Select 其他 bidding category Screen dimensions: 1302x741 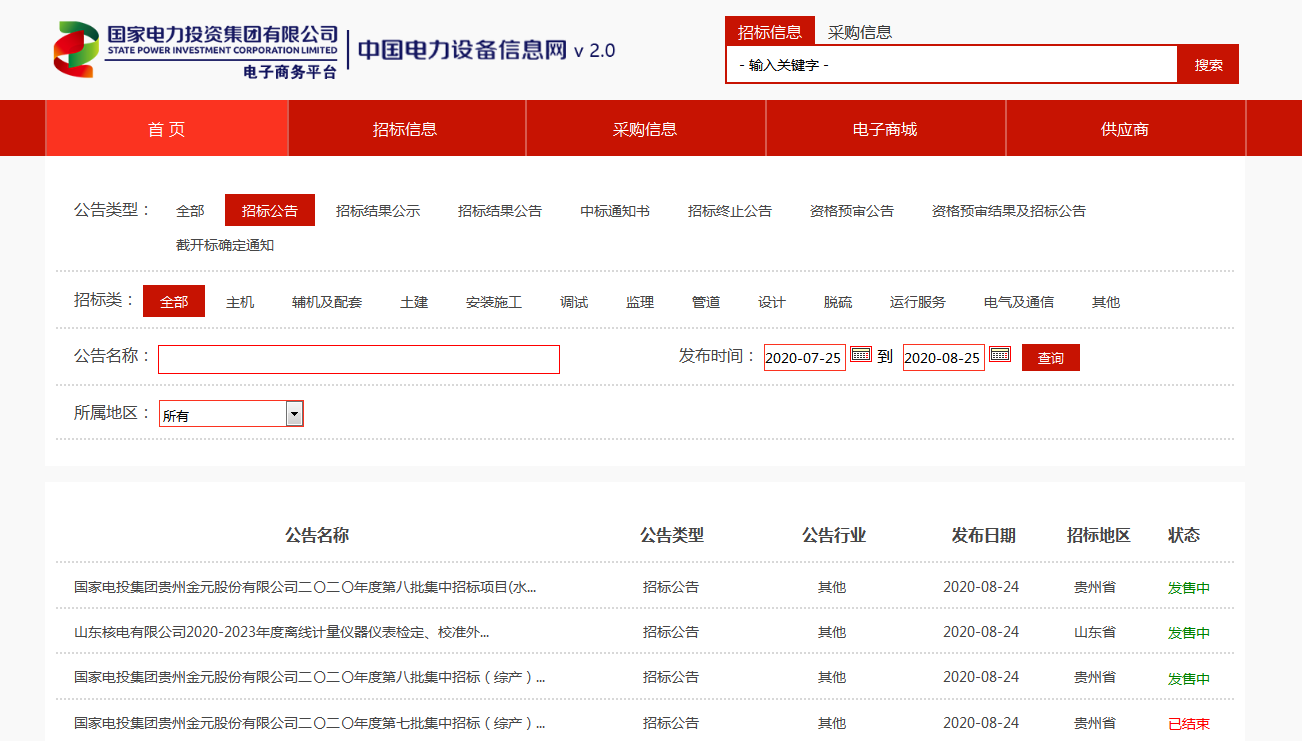[1106, 302]
